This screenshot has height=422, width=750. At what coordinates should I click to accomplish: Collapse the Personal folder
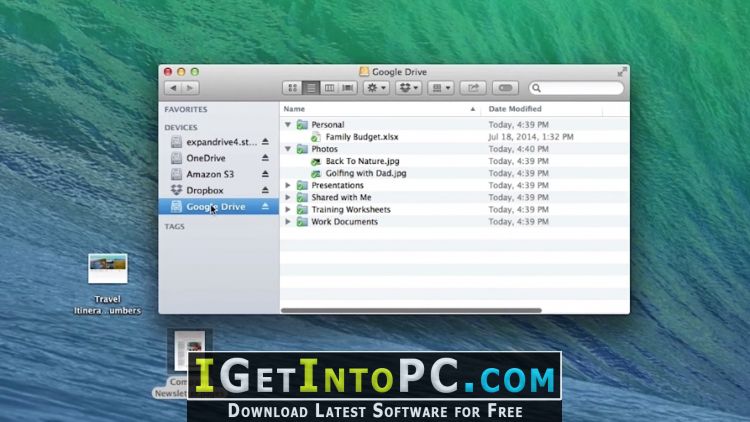tap(288, 124)
